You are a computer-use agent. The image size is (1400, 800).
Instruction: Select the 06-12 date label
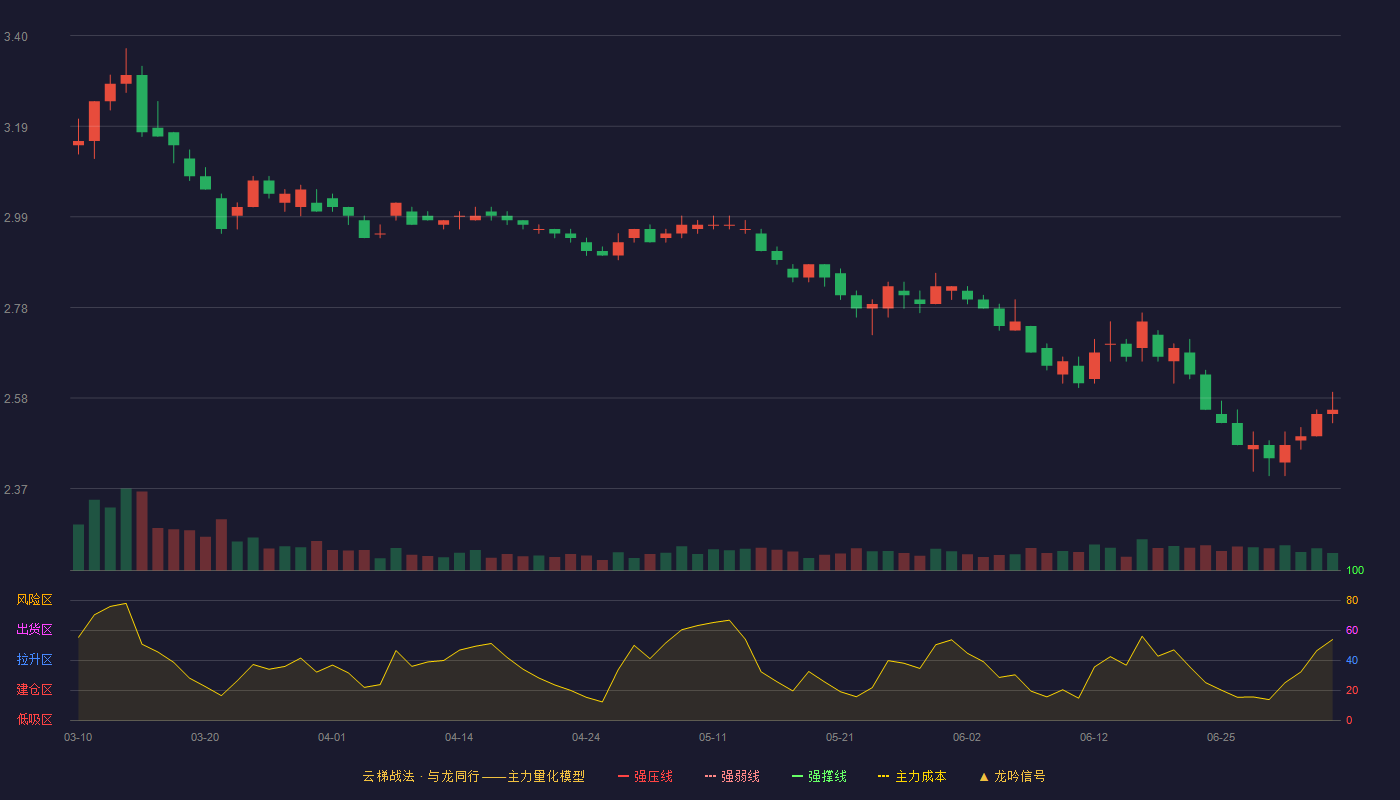pos(1094,737)
